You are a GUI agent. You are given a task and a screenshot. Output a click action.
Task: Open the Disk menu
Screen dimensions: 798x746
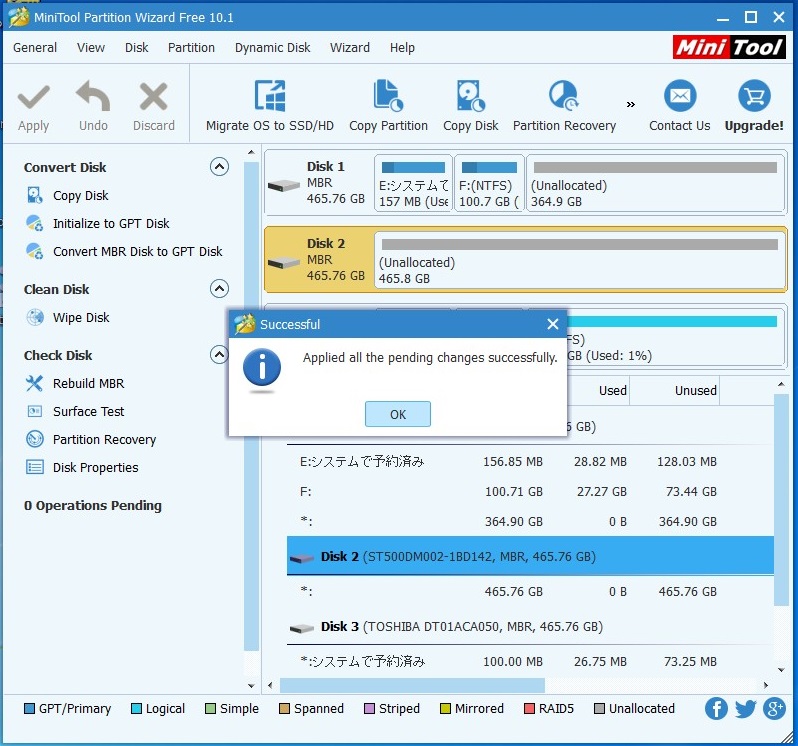point(137,47)
